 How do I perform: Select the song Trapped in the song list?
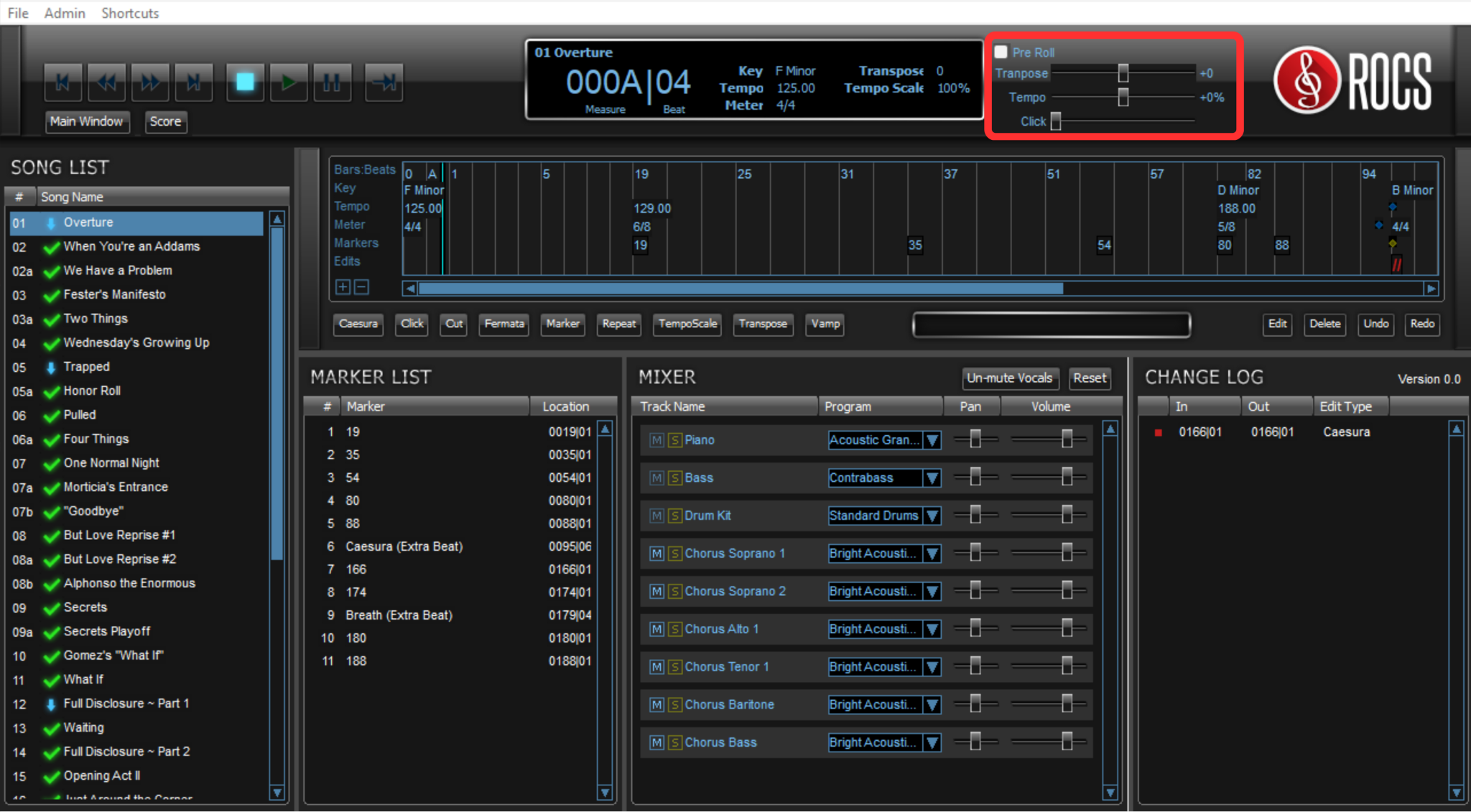[87, 366]
